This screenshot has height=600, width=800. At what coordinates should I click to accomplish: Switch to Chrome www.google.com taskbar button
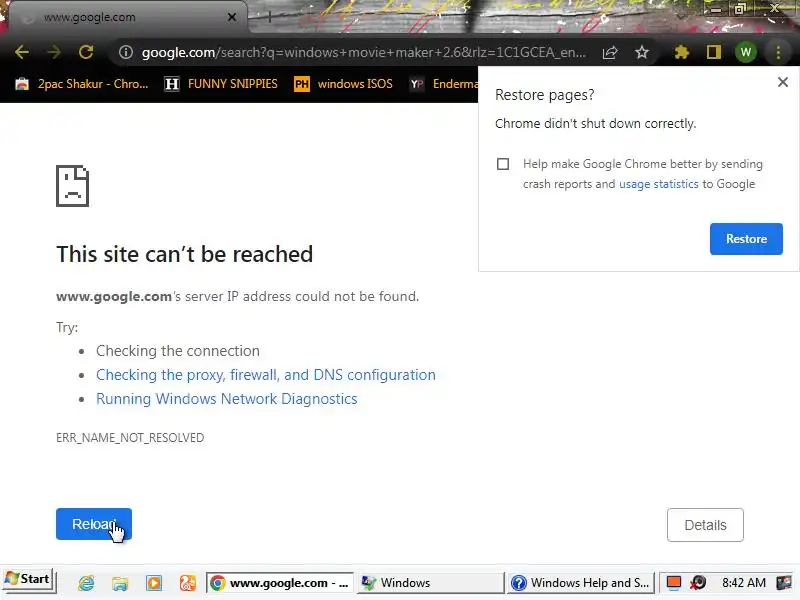(x=280, y=583)
